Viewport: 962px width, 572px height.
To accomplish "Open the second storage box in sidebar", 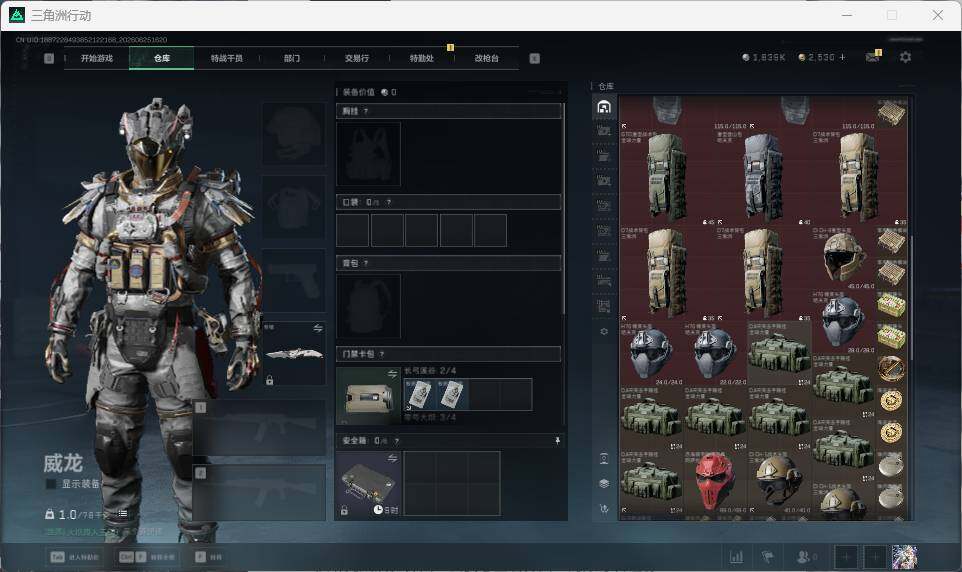I will [x=604, y=130].
